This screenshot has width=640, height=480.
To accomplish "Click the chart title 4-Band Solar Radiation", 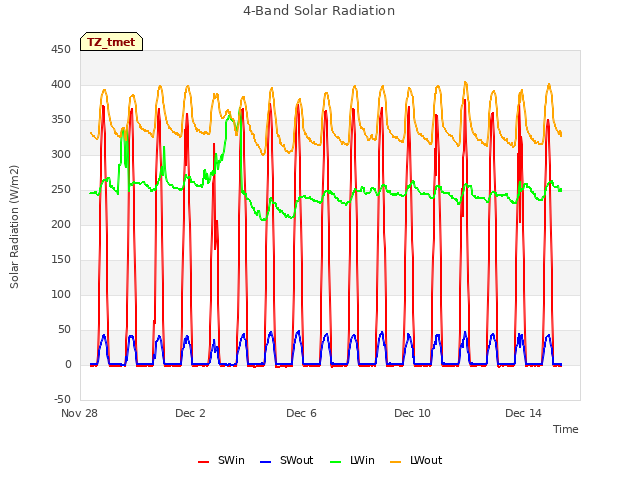I will pyautogui.click(x=319, y=11).
